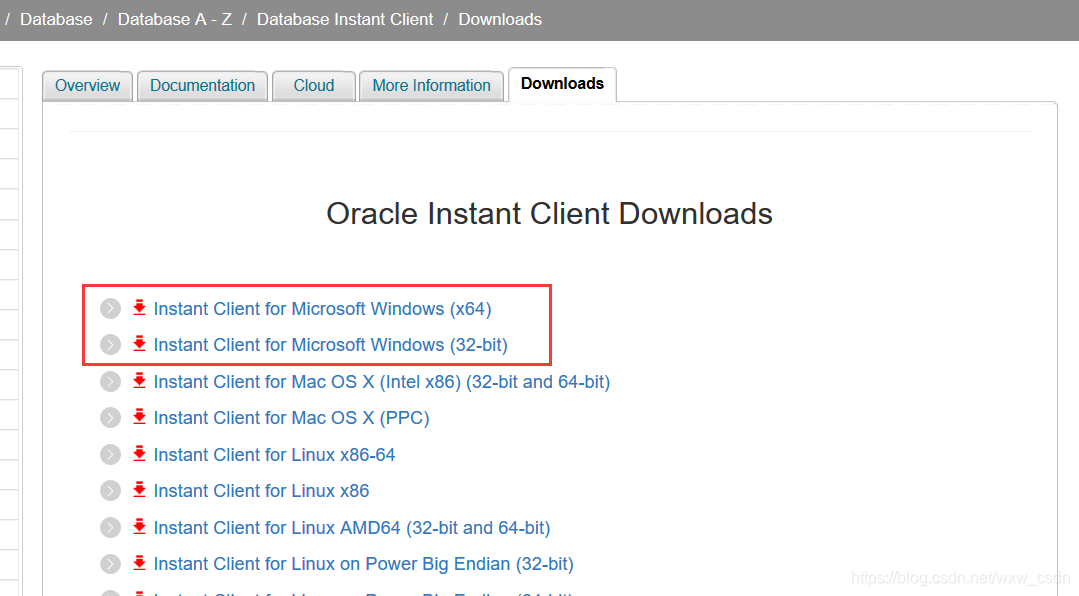This screenshot has width=1079, height=596.
Task: Expand chevron beside Instant Client for Linux x86
Action: coord(110,490)
